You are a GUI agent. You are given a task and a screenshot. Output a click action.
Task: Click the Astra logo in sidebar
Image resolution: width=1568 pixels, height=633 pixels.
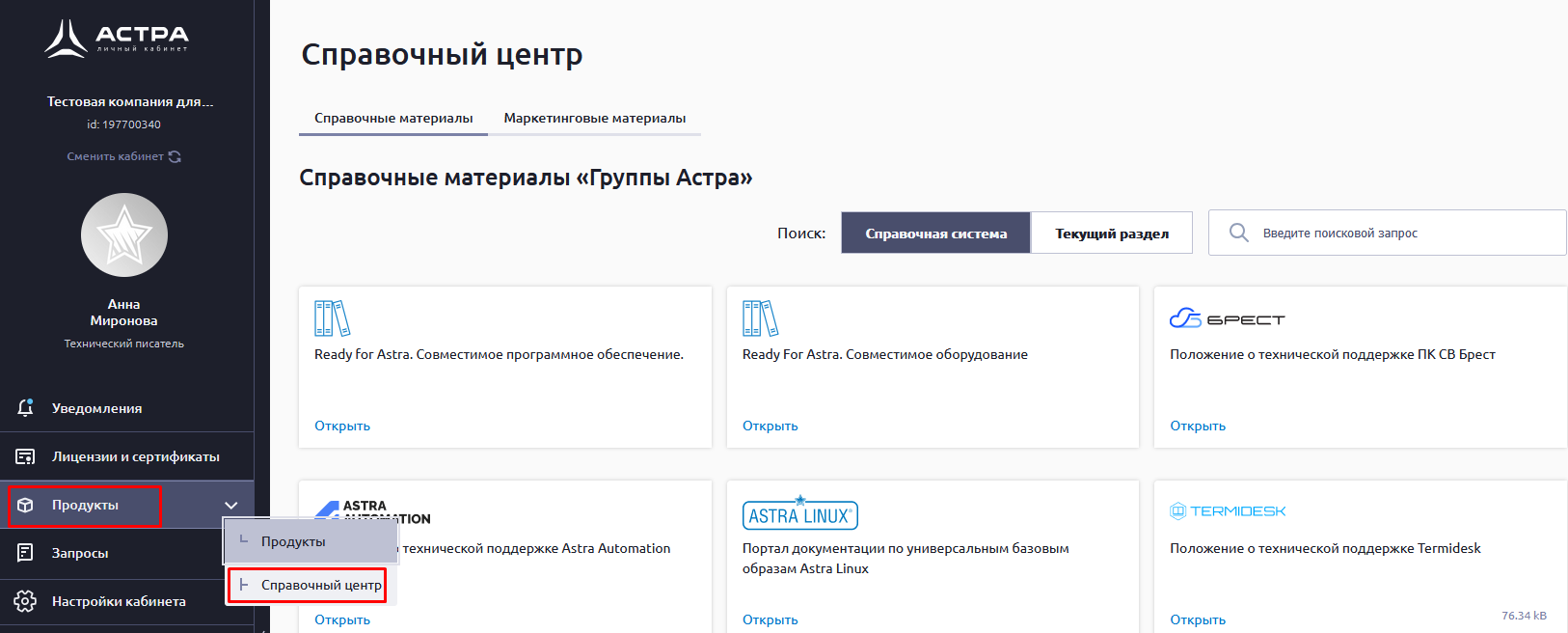click(117, 39)
